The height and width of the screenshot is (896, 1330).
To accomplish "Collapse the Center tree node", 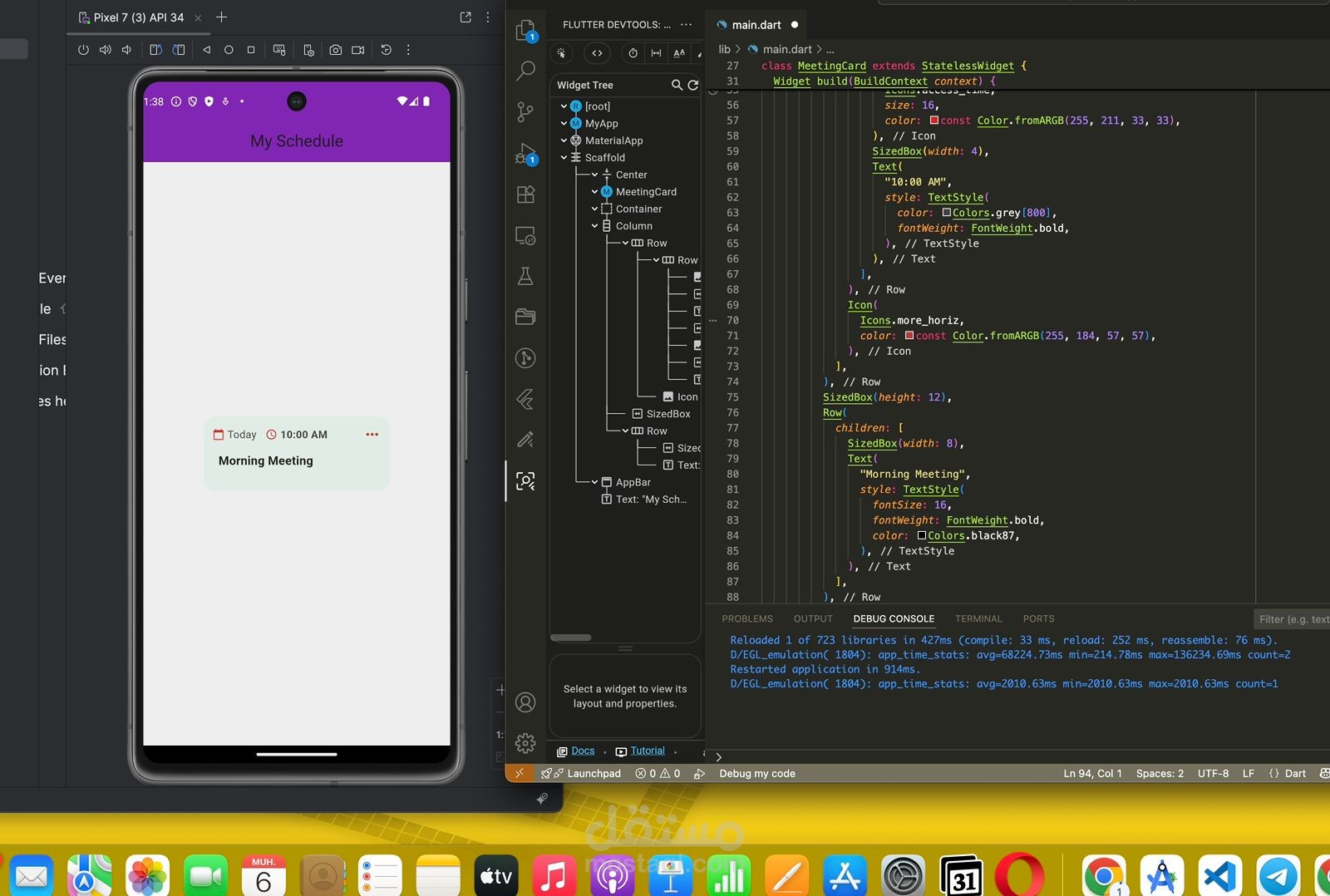I will pyautogui.click(x=594, y=175).
